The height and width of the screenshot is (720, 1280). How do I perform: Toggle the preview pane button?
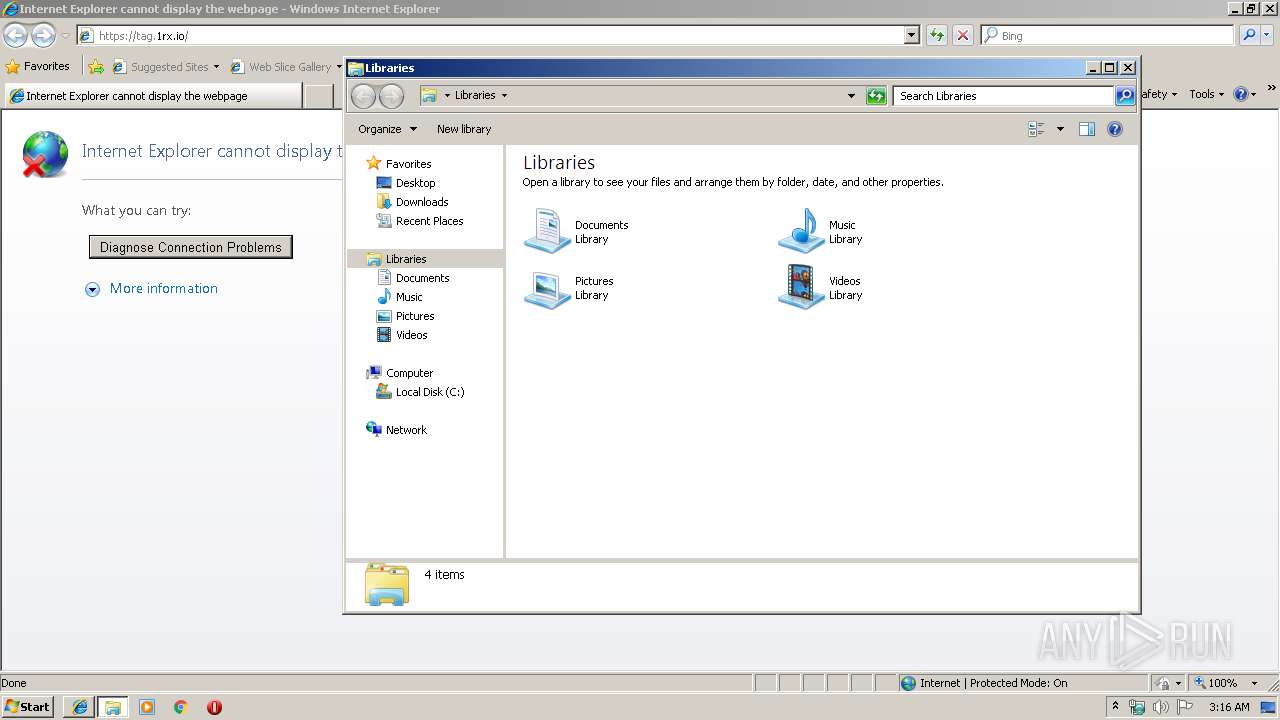[x=1087, y=129]
